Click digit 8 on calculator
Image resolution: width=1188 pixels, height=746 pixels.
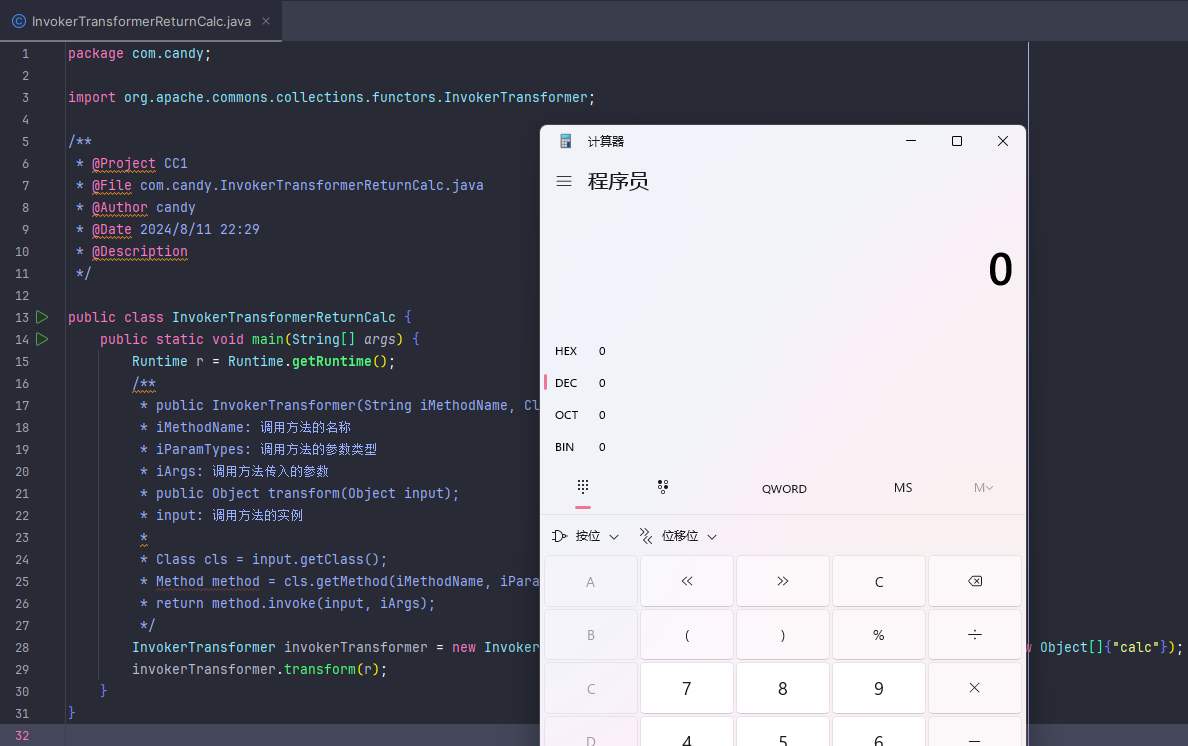(x=783, y=688)
